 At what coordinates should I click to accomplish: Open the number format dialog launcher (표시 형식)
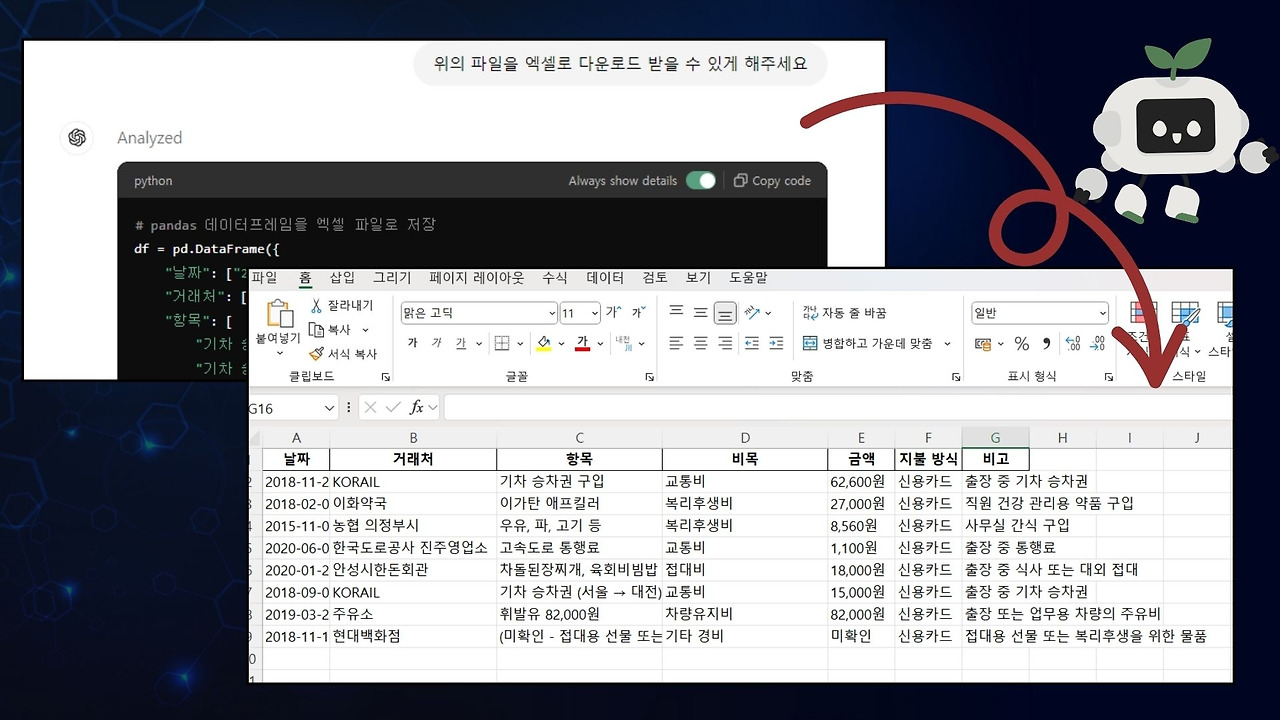pos(1108,377)
